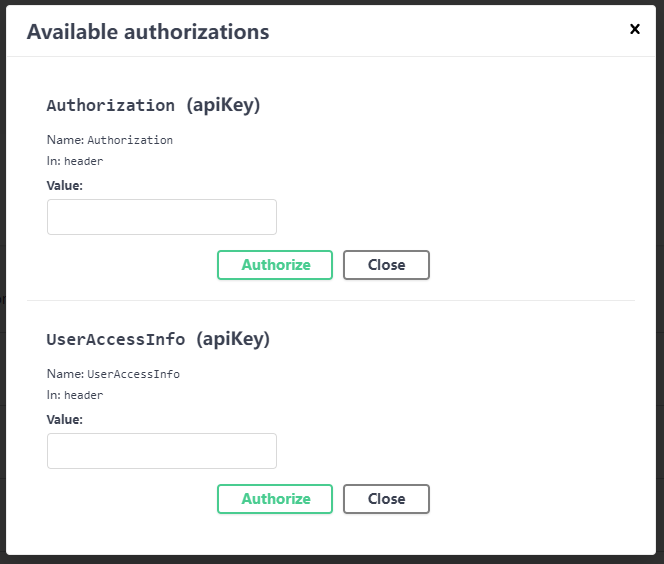
Task: Click "In: header" under UserAccessInfo section
Action: click(75, 395)
